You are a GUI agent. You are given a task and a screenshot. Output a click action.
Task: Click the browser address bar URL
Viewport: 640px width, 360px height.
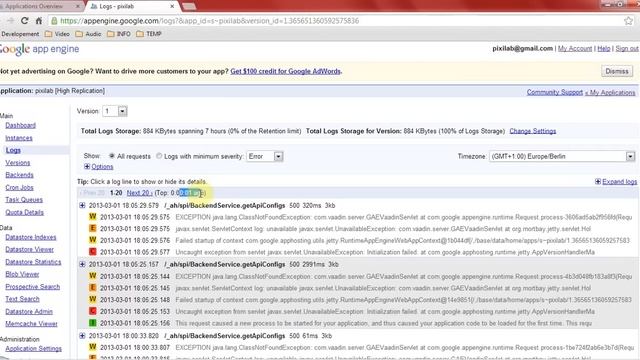tap(209, 21)
